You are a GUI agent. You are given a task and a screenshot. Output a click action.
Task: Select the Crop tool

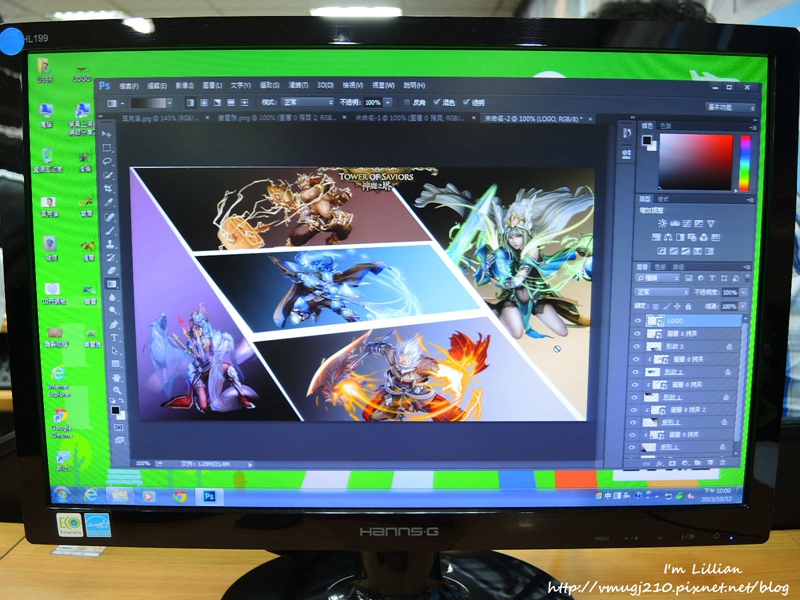click(109, 189)
